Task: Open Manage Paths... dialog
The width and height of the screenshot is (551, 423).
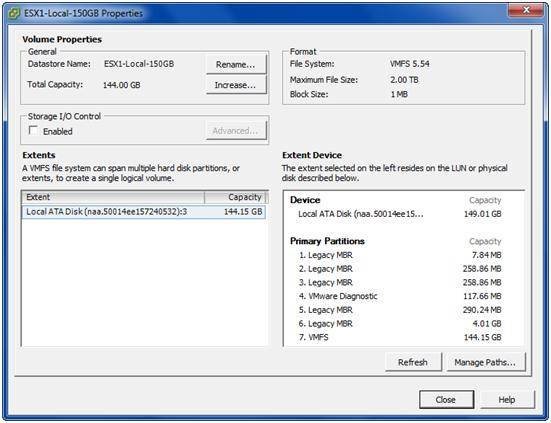Action: pos(485,362)
